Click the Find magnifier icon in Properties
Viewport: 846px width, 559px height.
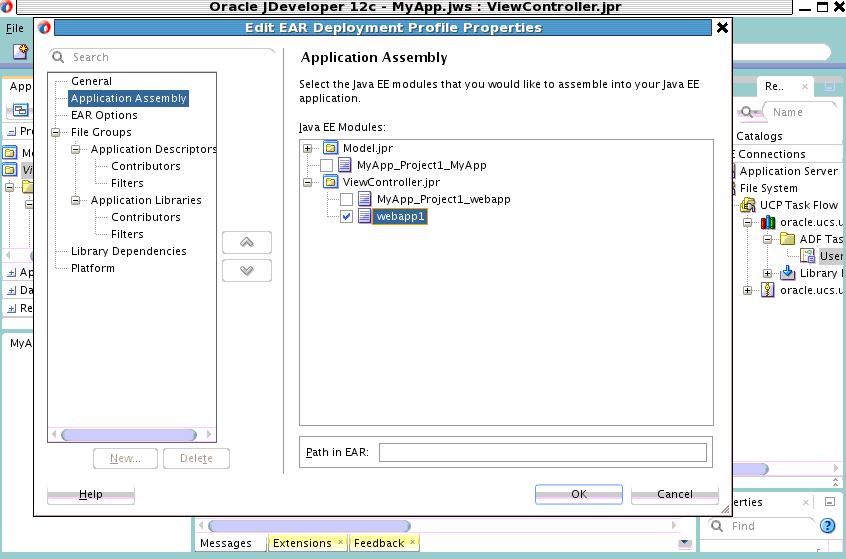pos(717,526)
